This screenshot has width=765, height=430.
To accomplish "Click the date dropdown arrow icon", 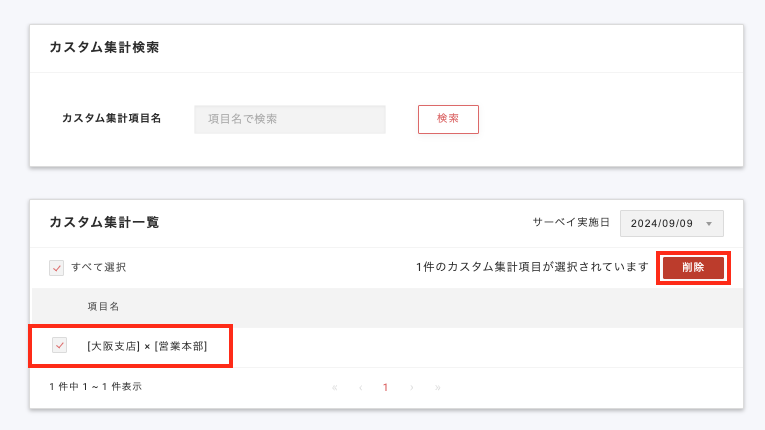I will pyautogui.click(x=708, y=223).
